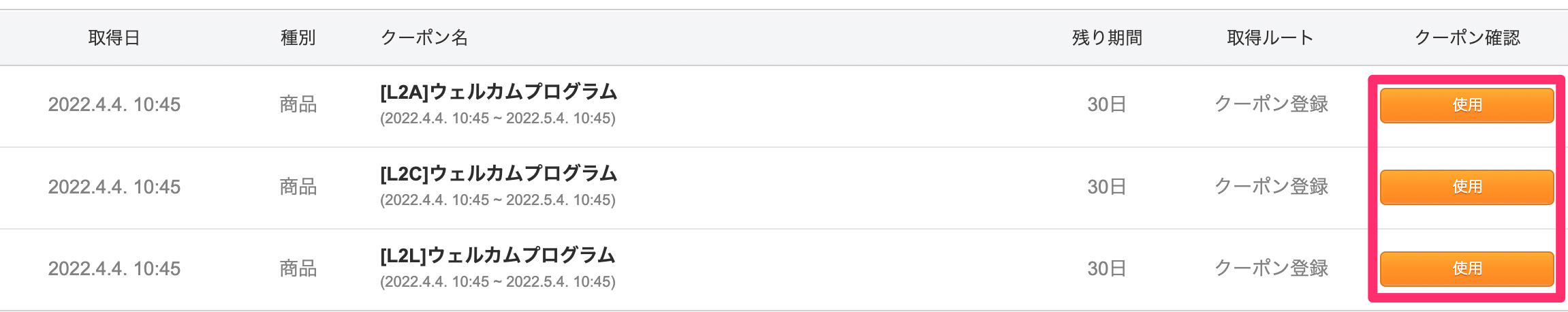Screen dimensions: 1568x312
Task: Click 30日 remaining period in [L2L] row
Action: 1106,268
